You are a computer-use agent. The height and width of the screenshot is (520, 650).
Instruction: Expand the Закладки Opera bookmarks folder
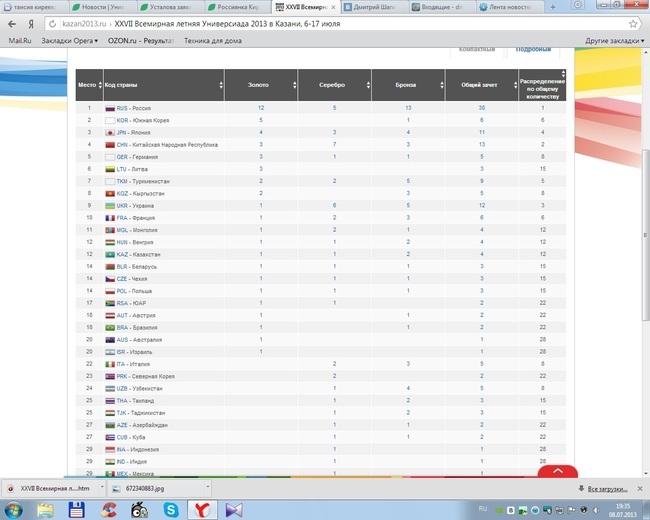tap(66, 41)
